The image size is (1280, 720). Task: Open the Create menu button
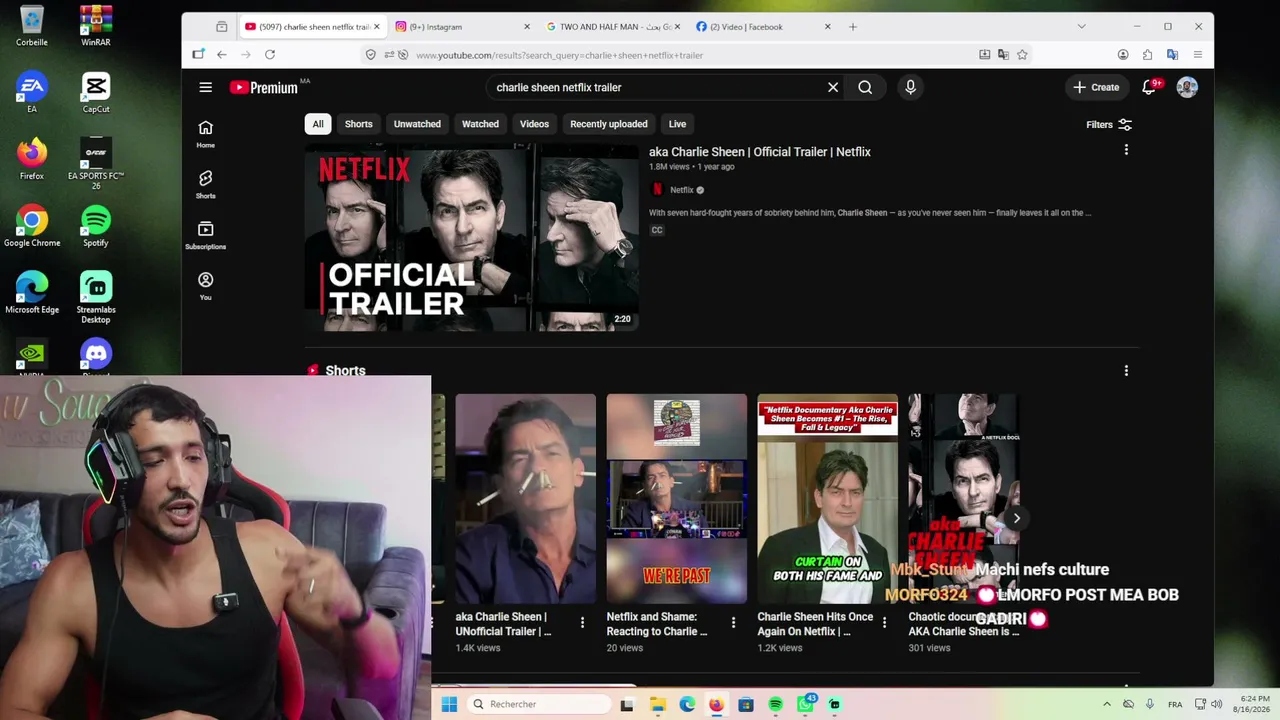(1097, 87)
